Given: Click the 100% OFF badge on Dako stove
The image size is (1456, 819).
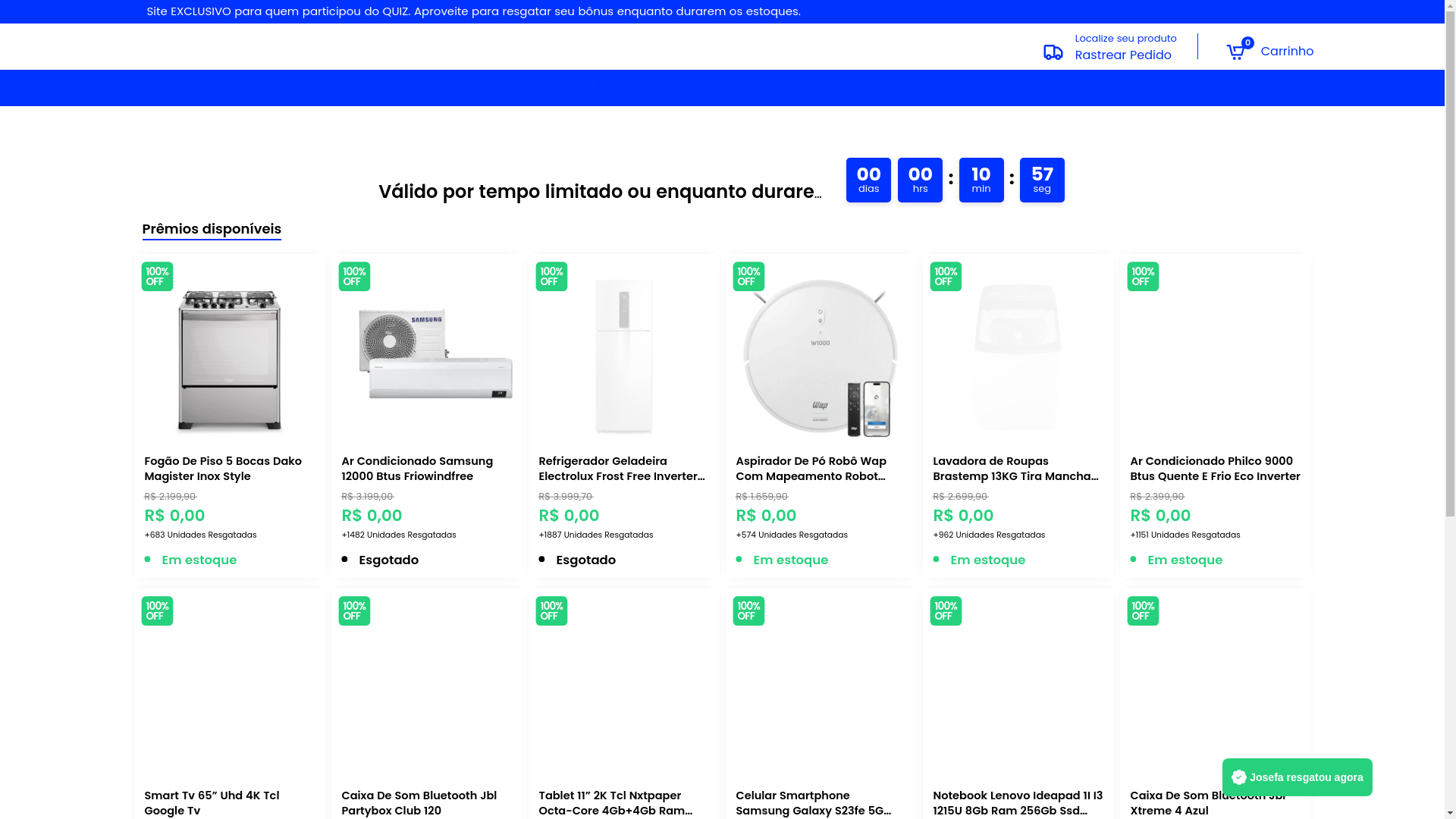Looking at the screenshot, I should click(157, 277).
